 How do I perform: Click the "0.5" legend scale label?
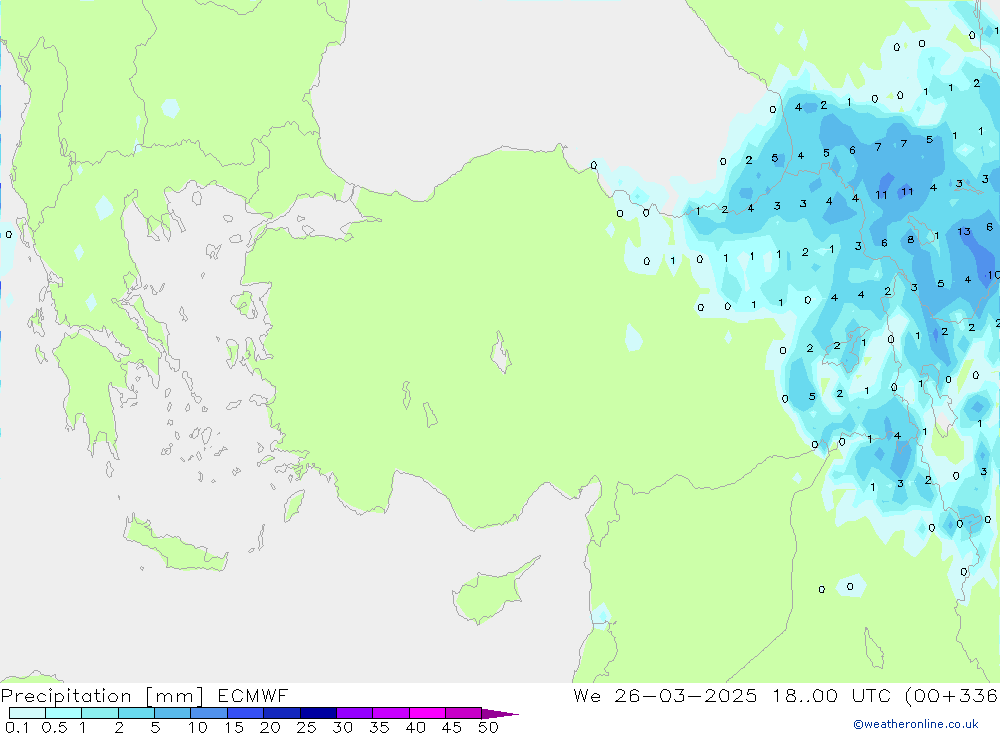coord(54,727)
